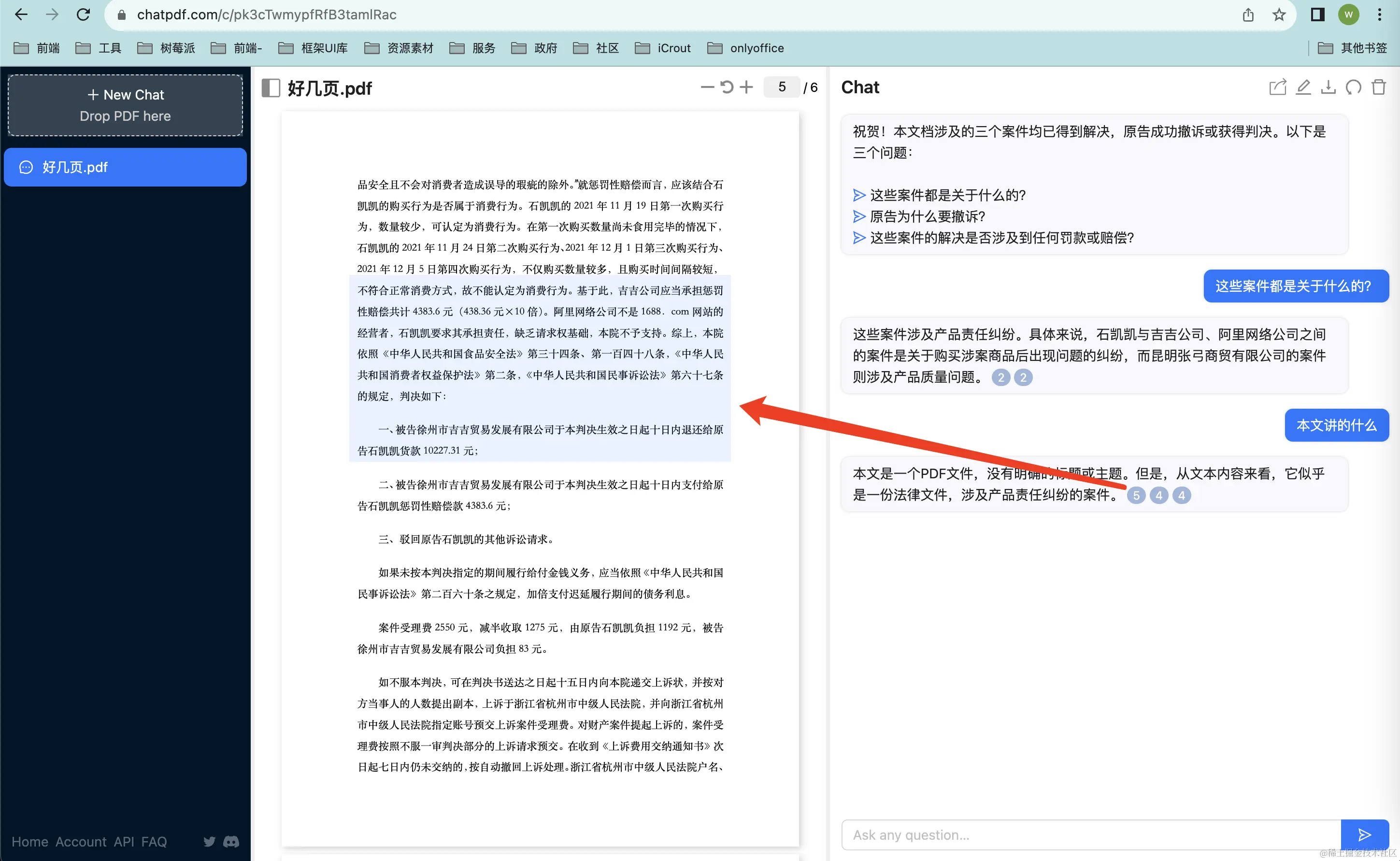1400x861 pixels.
Task: Open ChatPDF's Twitter page from sidebar
Action: point(209,842)
